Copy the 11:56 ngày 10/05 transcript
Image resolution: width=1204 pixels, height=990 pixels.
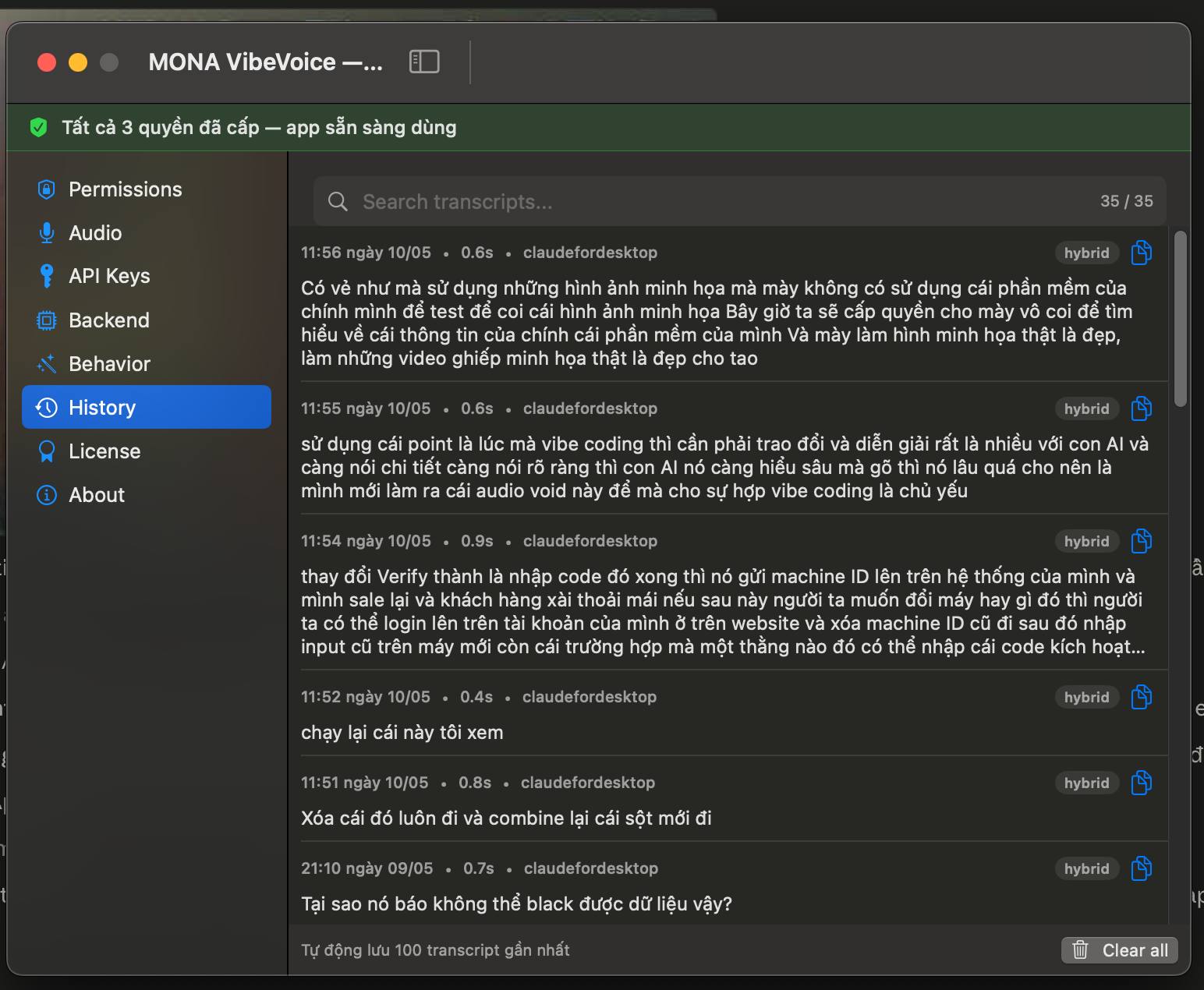click(1142, 253)
